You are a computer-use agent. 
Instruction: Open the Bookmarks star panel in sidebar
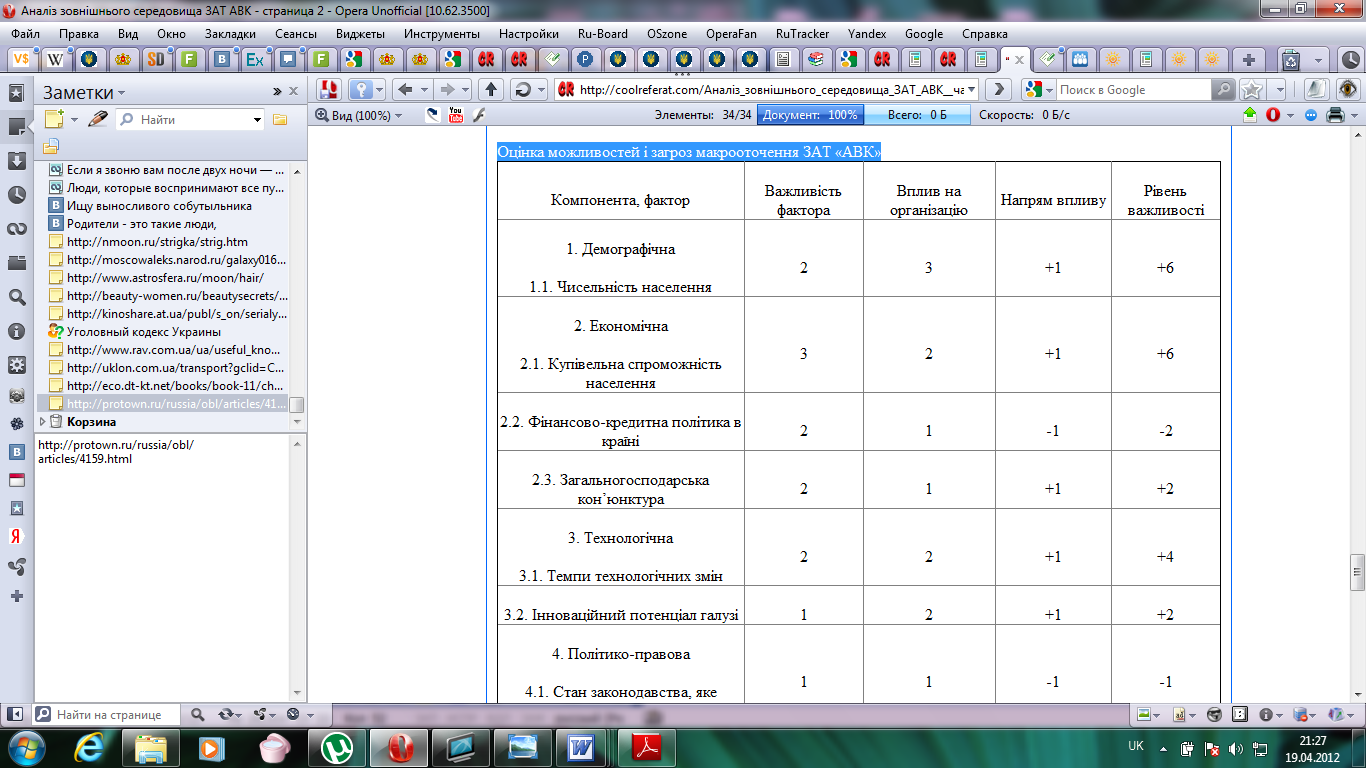click(x=17, y=93)
